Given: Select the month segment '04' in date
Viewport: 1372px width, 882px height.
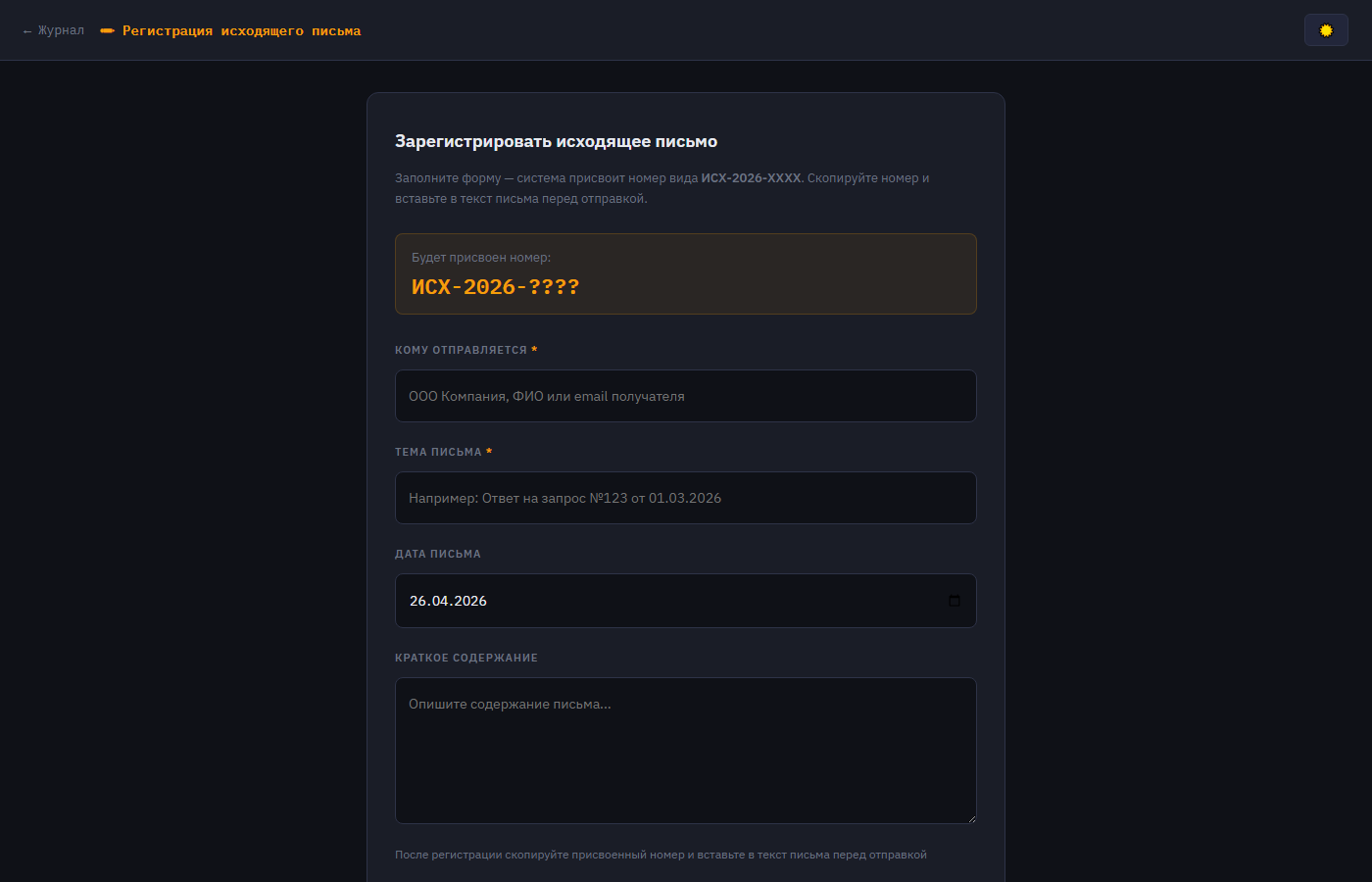Looking at the screenshot, I should 440,601.
